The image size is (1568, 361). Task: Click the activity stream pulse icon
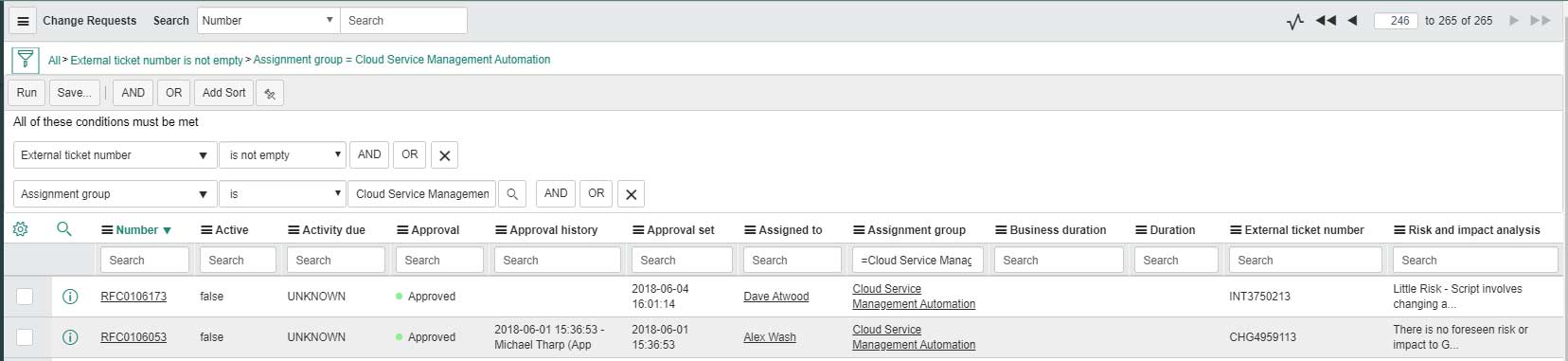point(1295,21)
